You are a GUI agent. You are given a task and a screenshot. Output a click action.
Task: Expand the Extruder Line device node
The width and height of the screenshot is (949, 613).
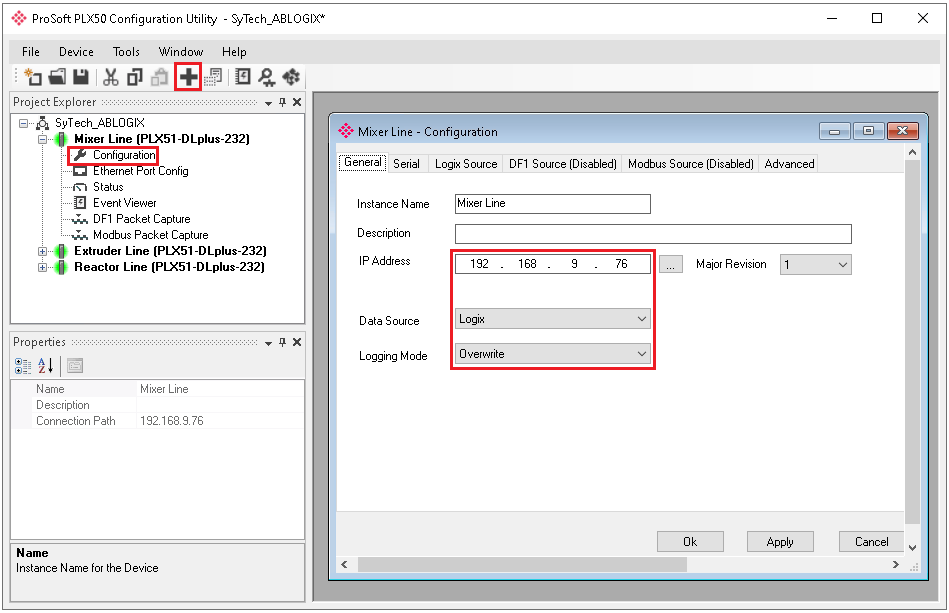42,251
